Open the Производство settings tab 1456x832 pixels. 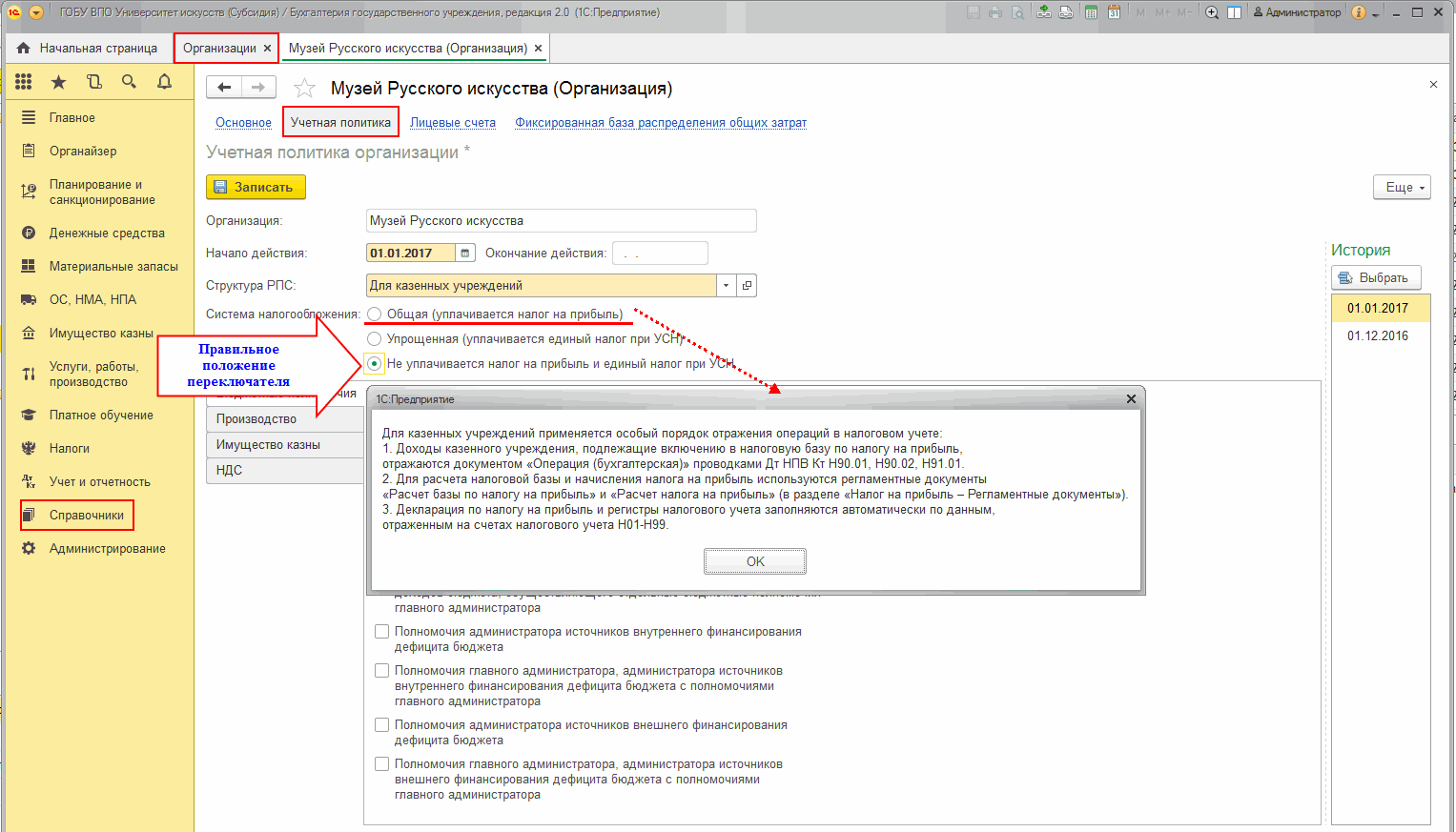[285, 418]
